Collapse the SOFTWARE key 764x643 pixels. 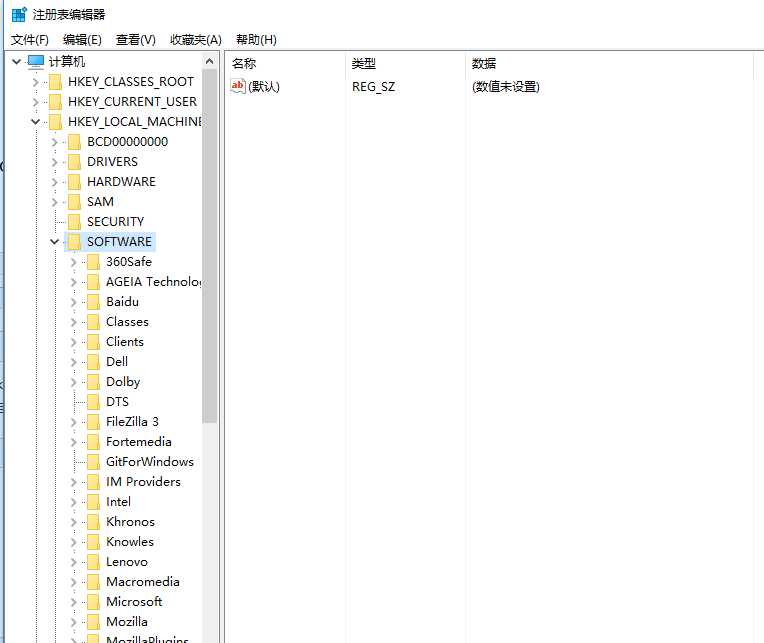tap(55, 242)
